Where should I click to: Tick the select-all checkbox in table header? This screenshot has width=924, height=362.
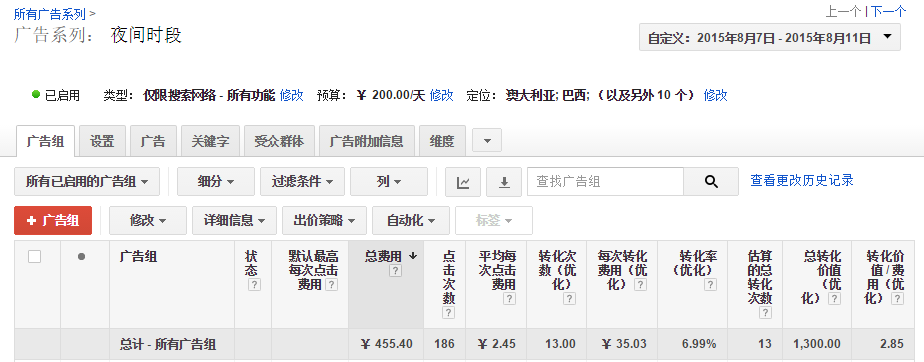pos(35,256)
